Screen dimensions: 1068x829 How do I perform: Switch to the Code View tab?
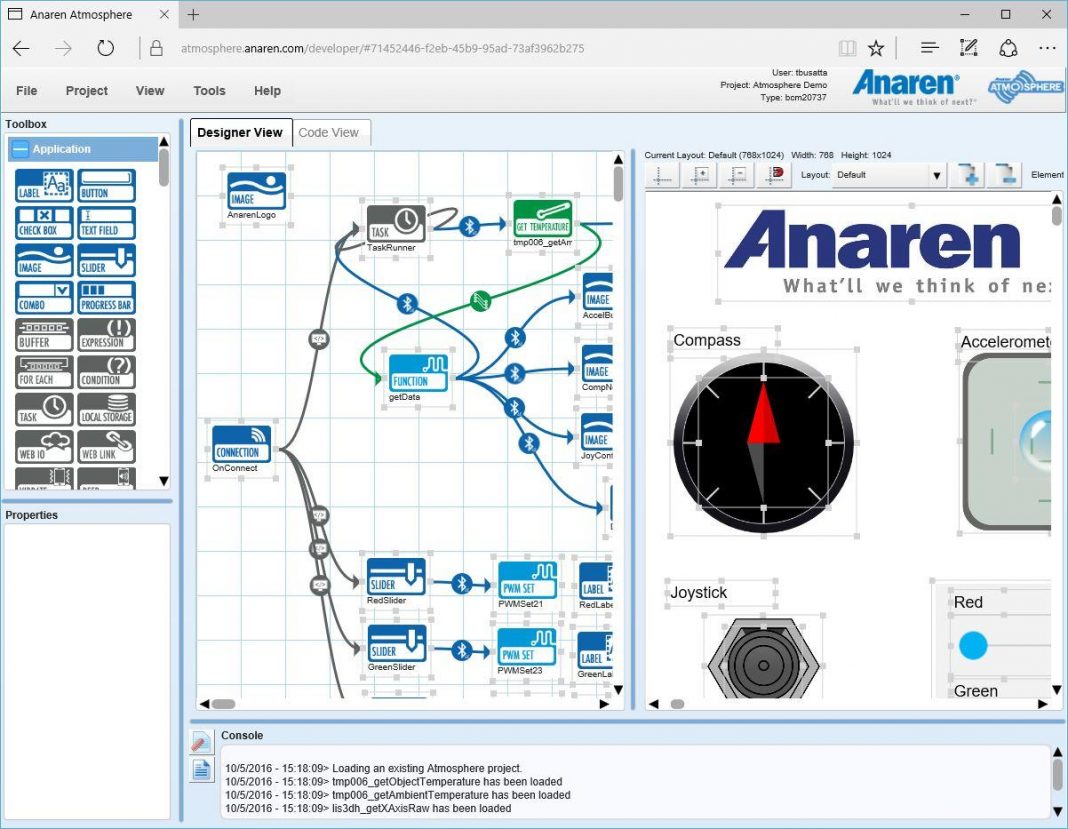(329, 132)
